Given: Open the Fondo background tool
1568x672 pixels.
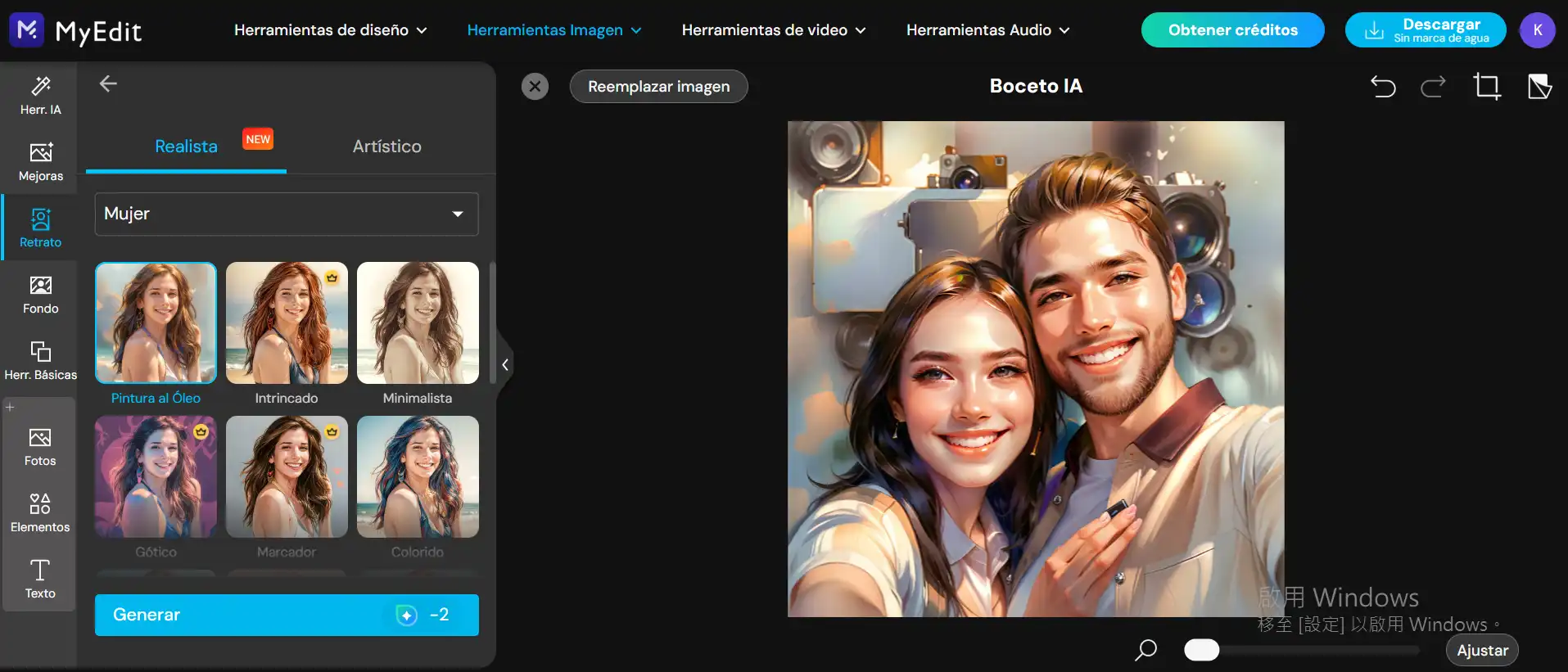Looking at the screenshot, I should [x=40, y=294].
